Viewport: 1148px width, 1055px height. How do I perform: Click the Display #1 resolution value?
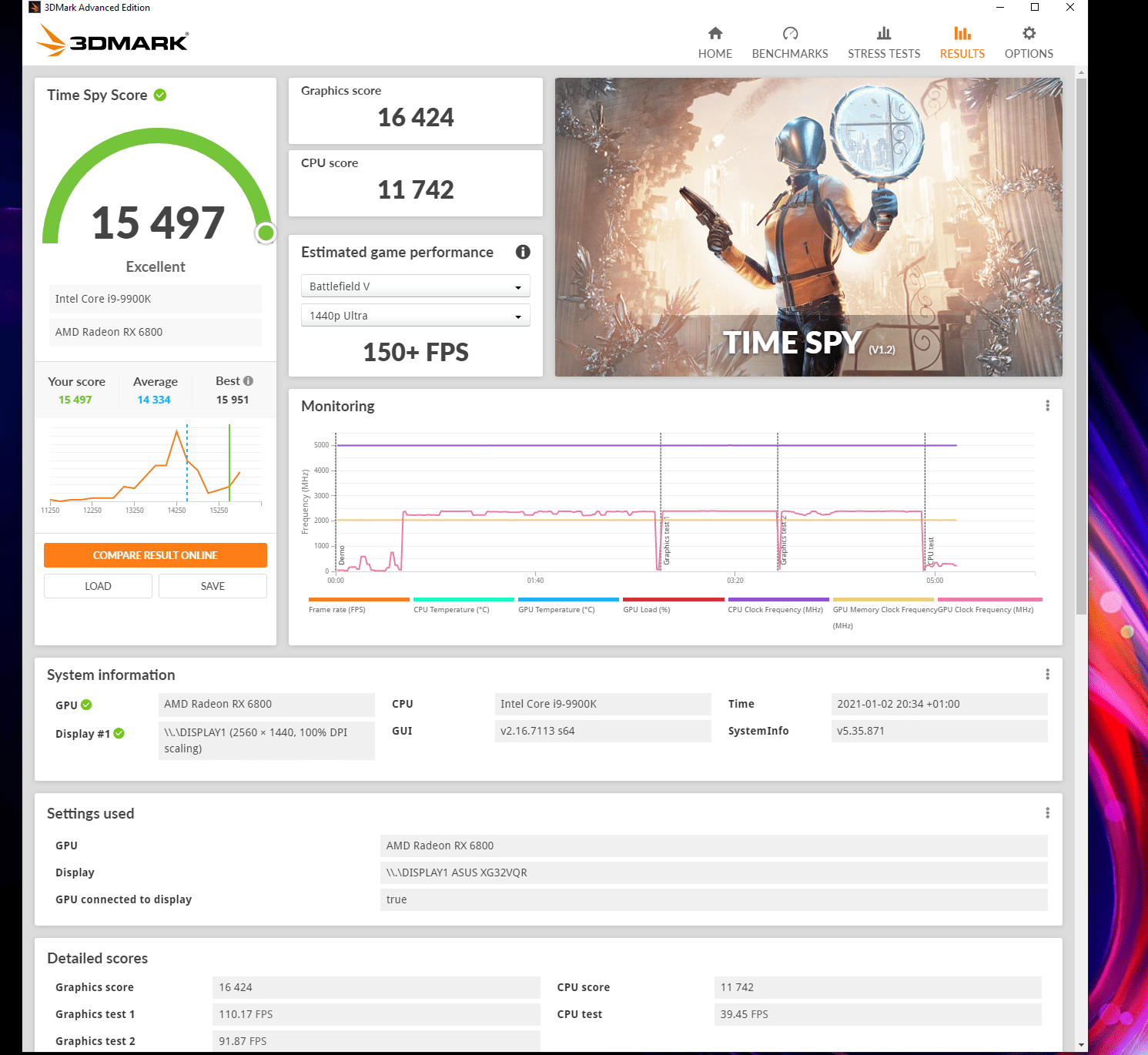[266, 740]
